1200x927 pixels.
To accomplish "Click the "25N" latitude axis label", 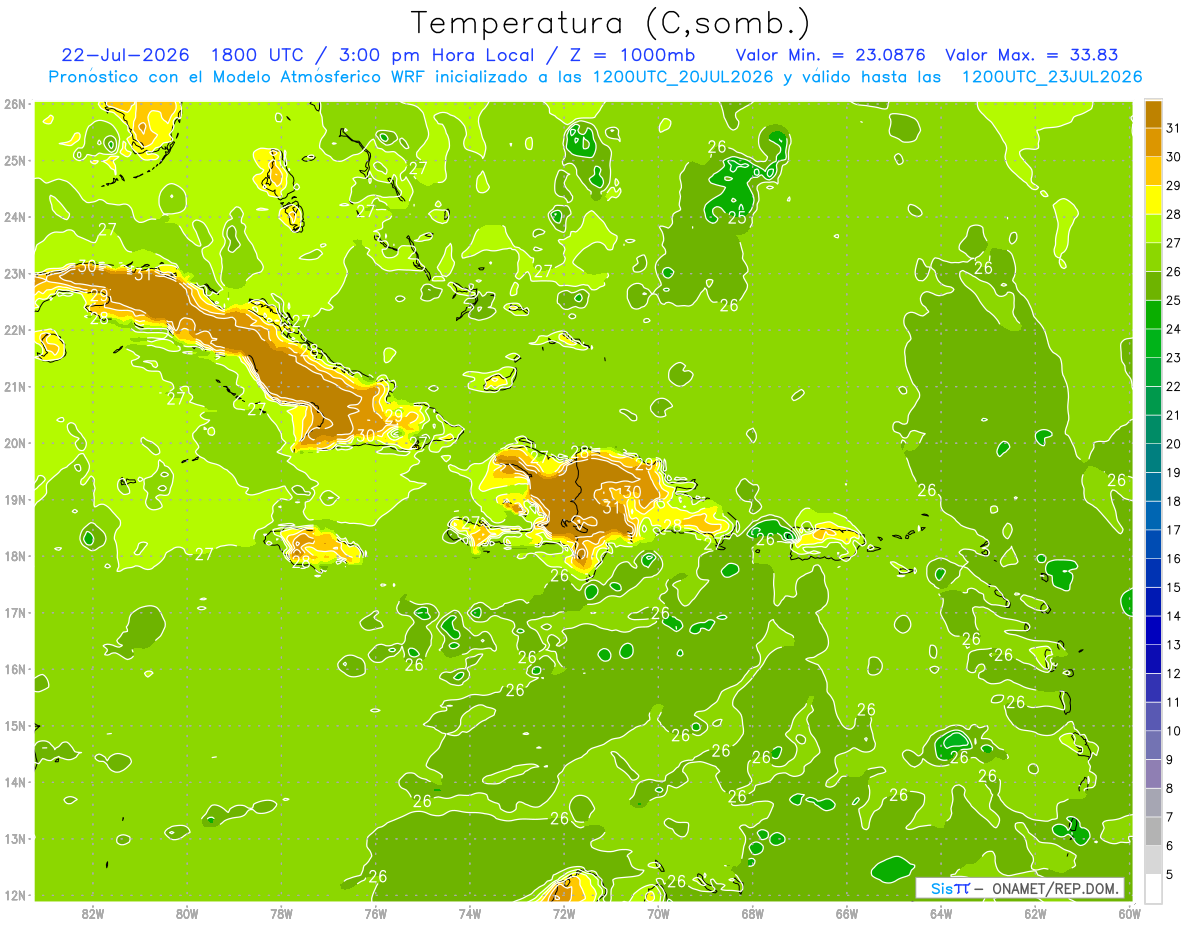I will [x=14, y=161].
